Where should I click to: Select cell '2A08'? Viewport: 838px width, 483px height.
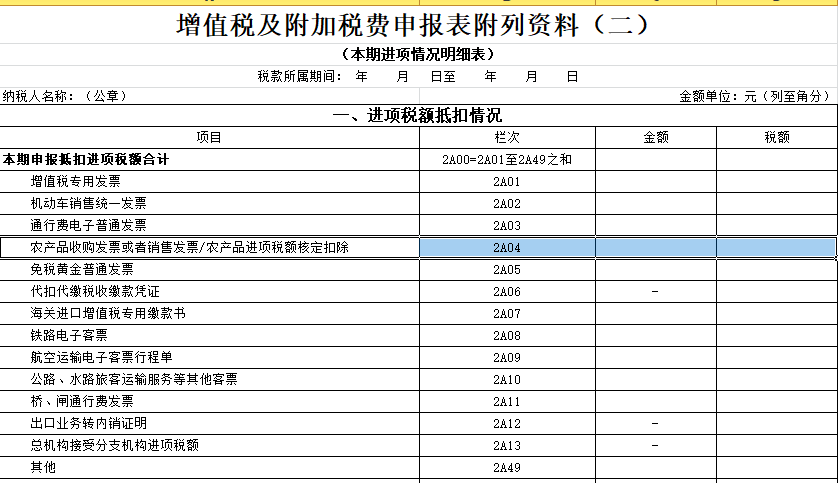pyautogui.click(x=507, y=336)
